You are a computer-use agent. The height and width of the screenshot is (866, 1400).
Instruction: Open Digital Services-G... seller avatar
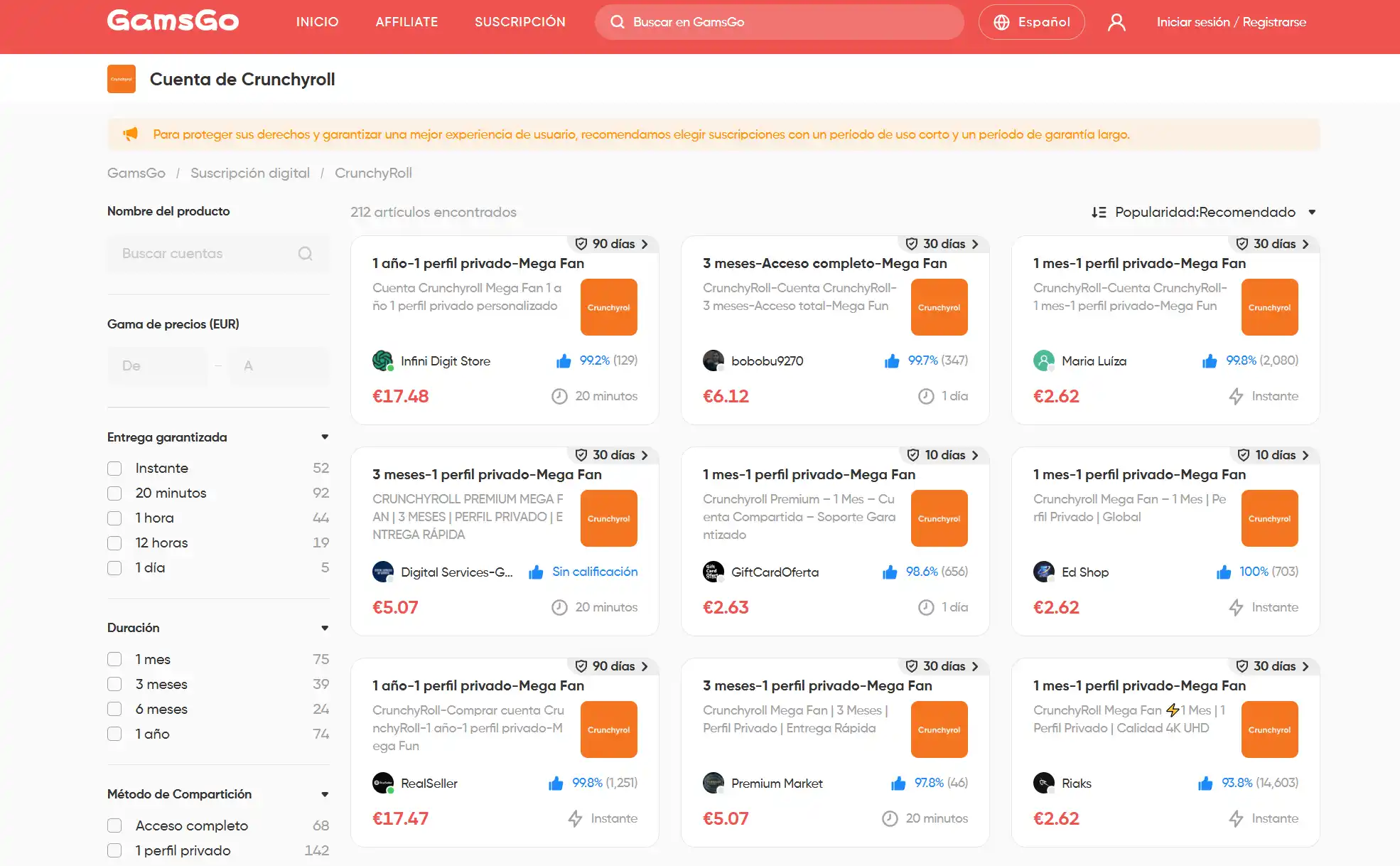click(383, 572)
